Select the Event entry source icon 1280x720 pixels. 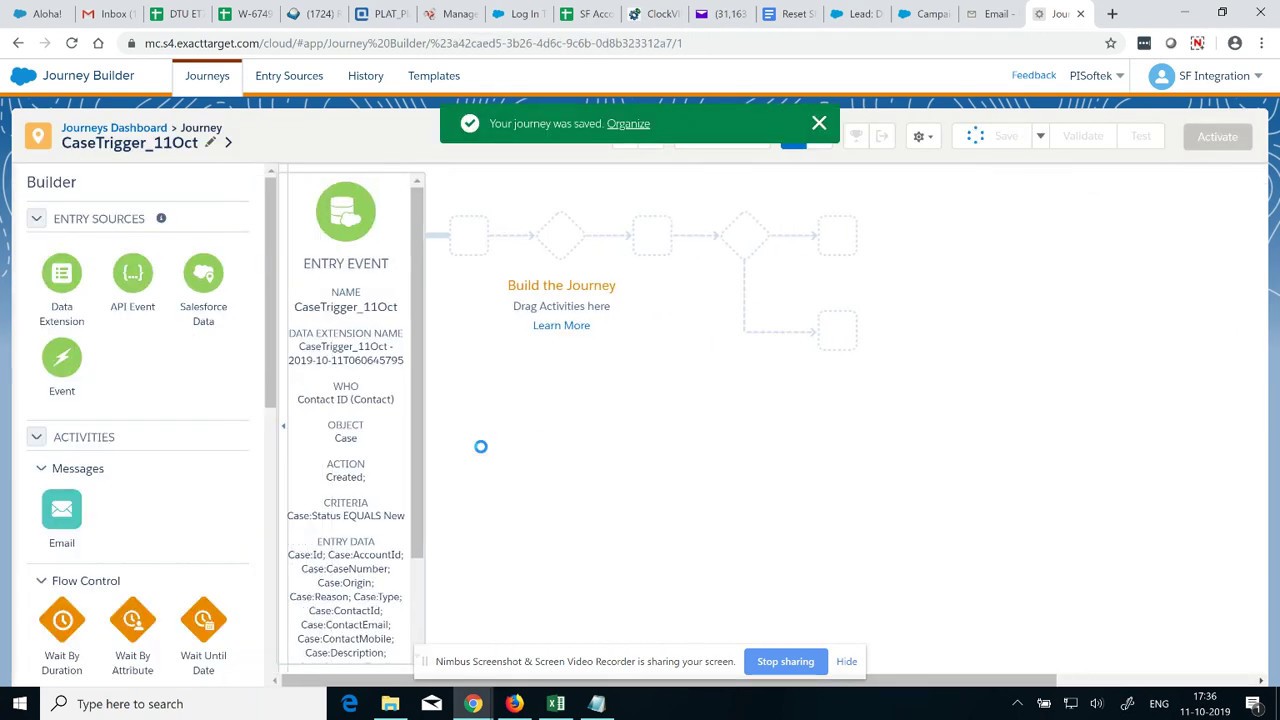click(x=62, y=358)
